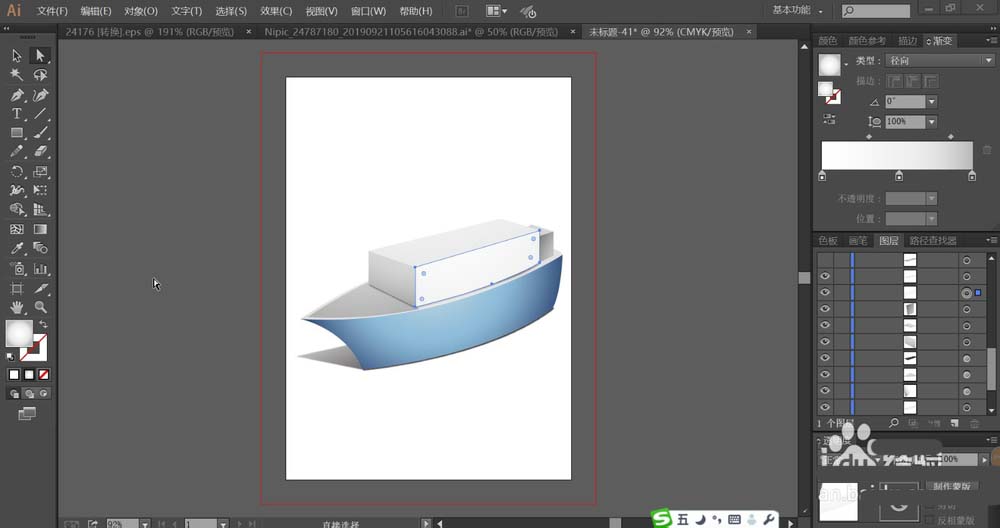The image size is (1000, 528).
Task: Select the Gradient tool in toolbox
Action: click(x=40, y=229)
